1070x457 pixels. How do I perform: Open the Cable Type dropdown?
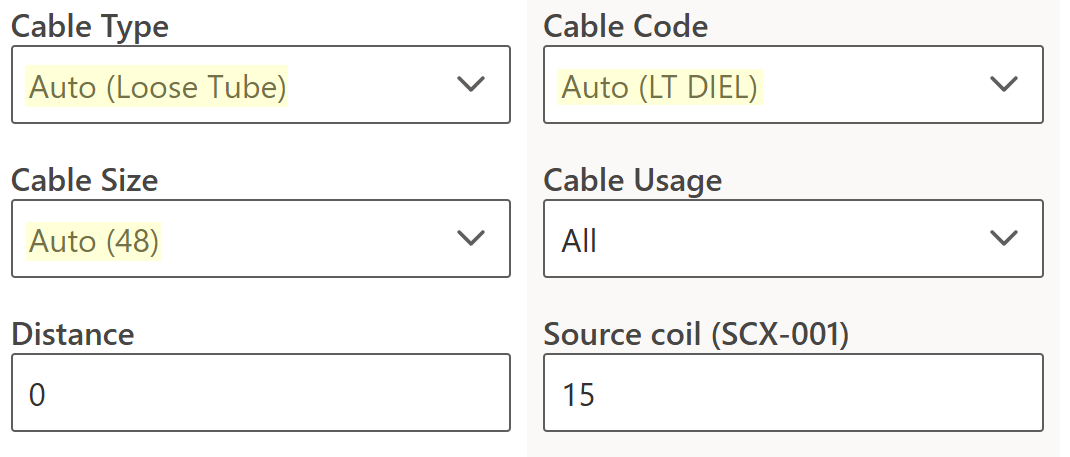pyautogui.click(x=260, y=85)
